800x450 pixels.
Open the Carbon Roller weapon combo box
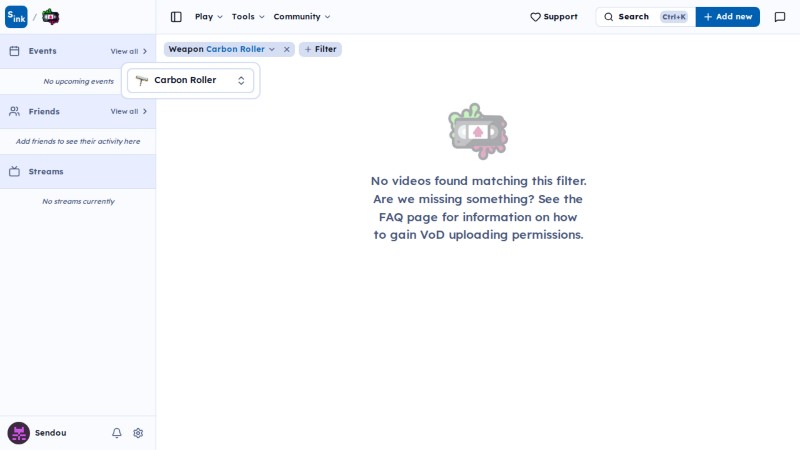[x=190, y=81]
